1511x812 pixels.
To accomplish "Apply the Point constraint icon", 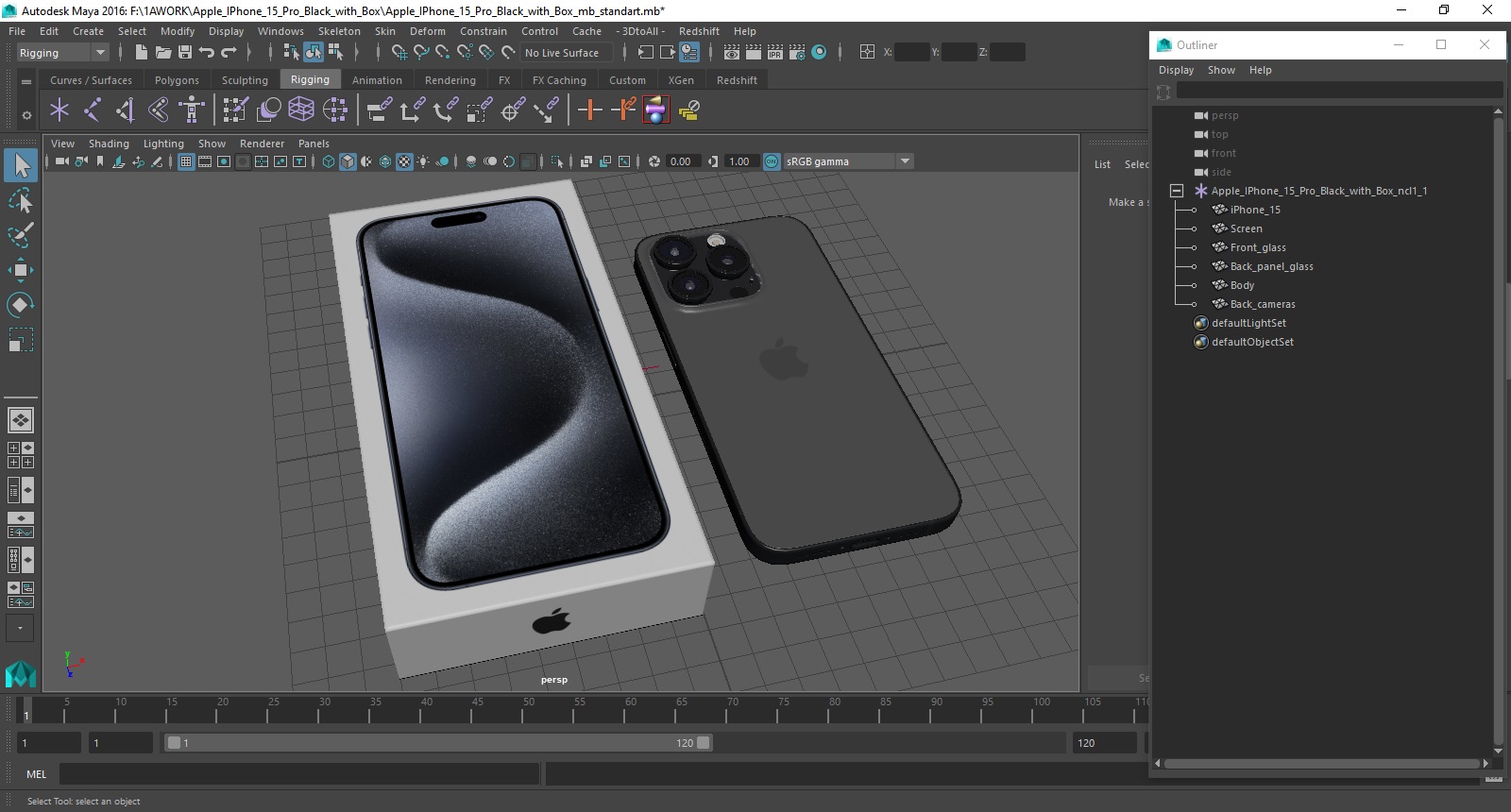I will [412, 110].
